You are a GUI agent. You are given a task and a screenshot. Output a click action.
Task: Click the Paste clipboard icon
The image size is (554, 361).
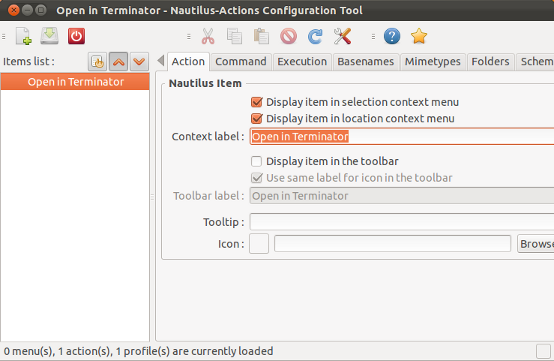261,36
